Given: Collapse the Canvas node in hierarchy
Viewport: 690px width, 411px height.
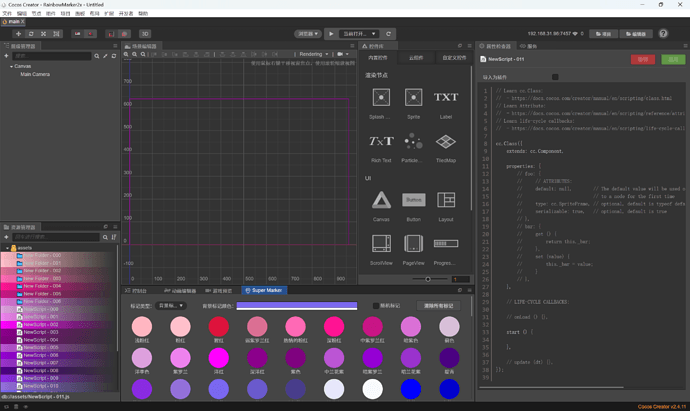Looking at the screenshot, I should coord(11,66).
